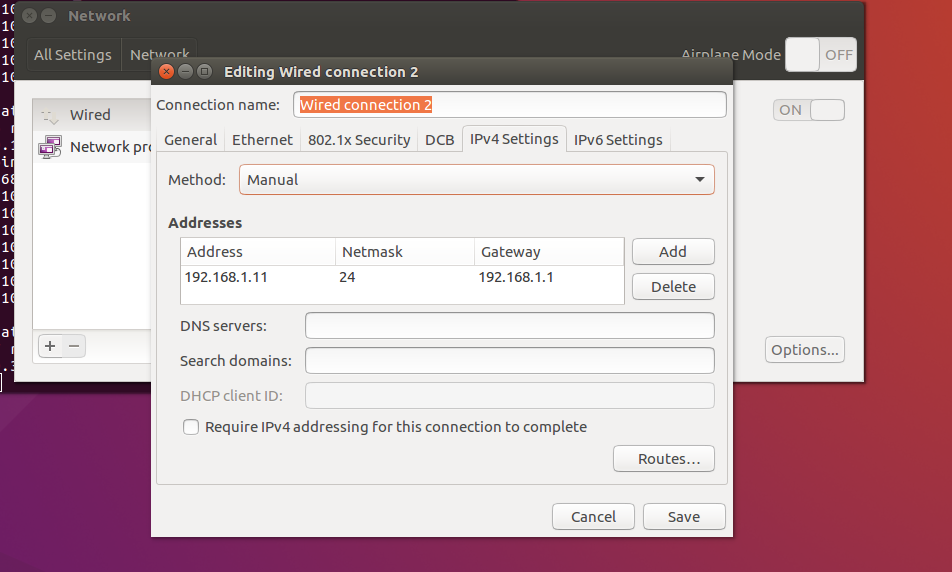Enable Require IPv4 addressing checkbox
This screenshot has height=572, width=952.
tap(191, 427)
